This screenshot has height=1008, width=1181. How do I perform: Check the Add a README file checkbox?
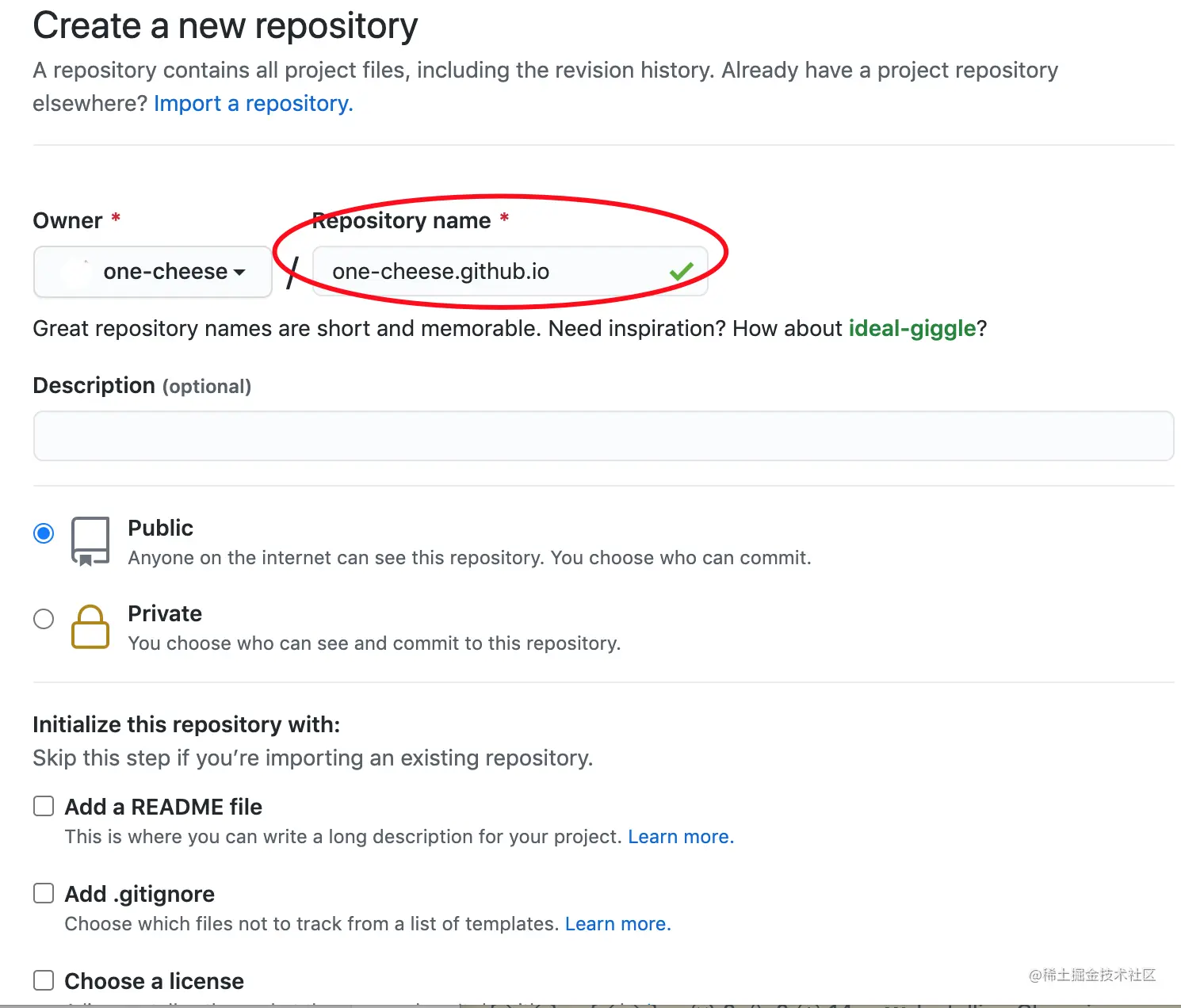[44, 807]
